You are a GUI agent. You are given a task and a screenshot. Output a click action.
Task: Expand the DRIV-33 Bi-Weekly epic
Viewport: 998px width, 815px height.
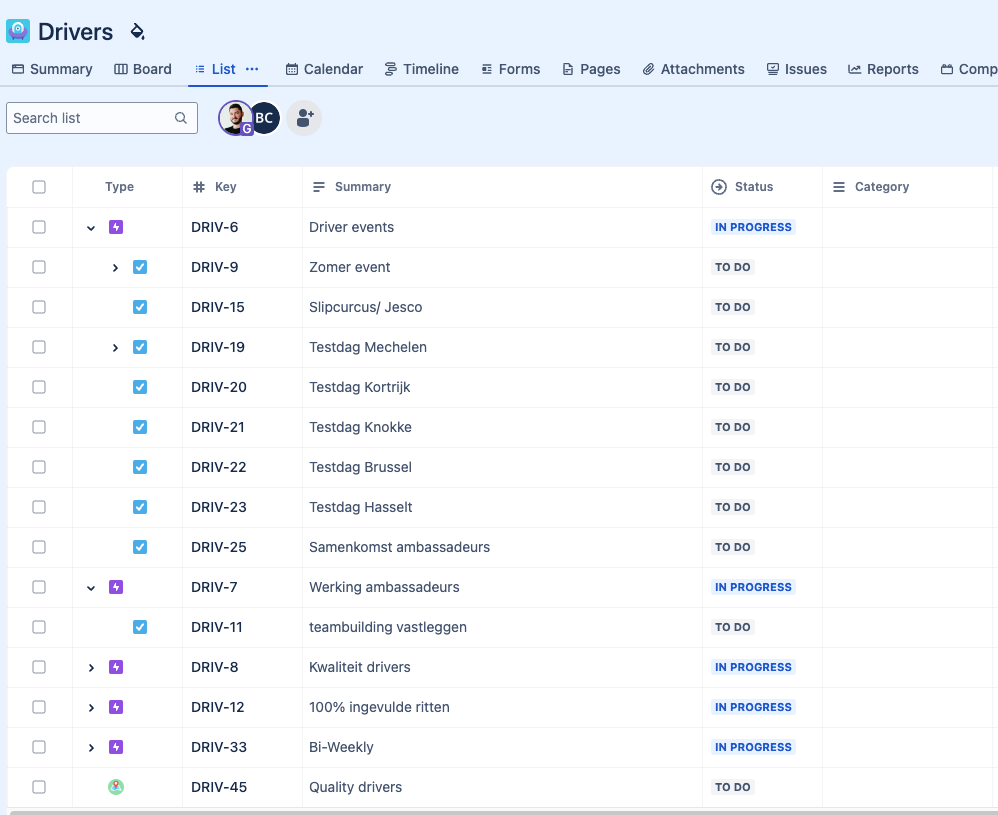(91, 748)
